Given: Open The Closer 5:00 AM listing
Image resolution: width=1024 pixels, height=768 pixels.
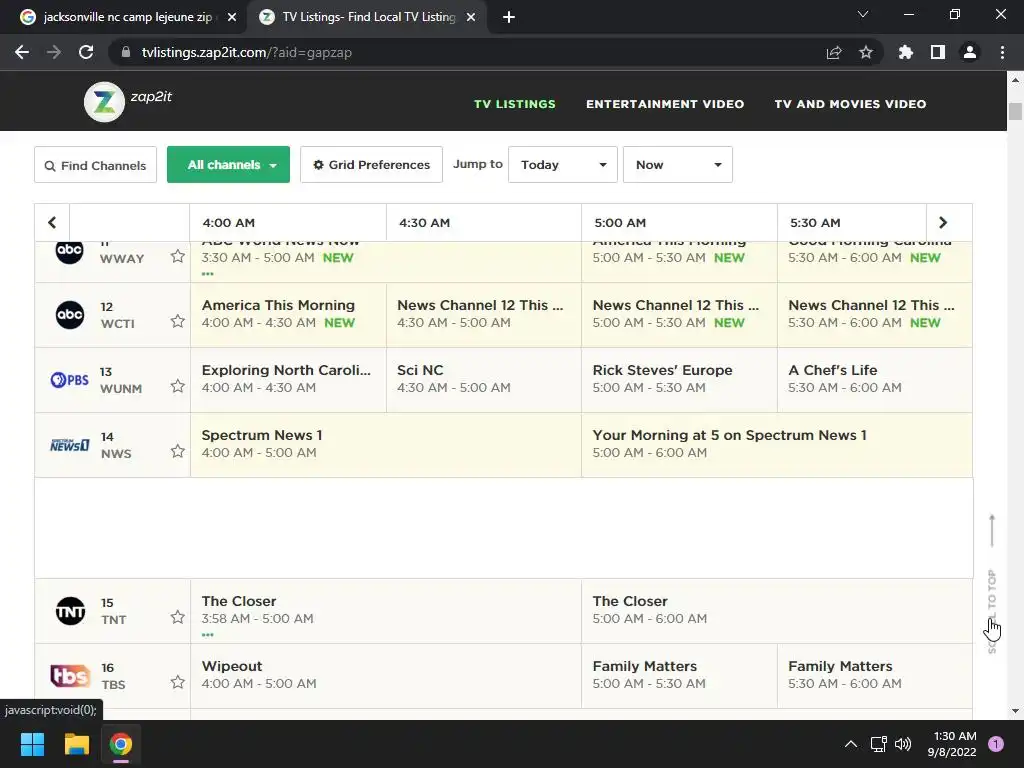Looking at the screenshot, I should 776,611.
